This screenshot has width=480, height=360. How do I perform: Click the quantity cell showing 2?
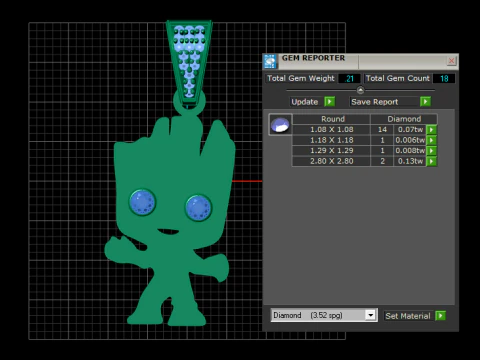[382, 161]
